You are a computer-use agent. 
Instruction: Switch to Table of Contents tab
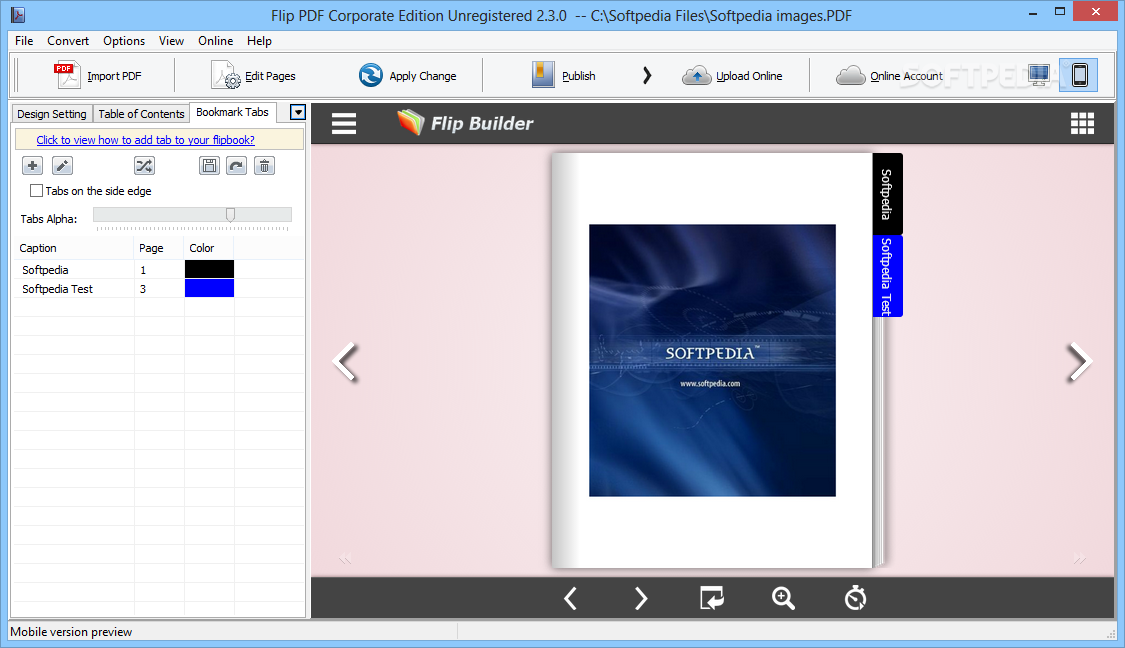[141, 113]
